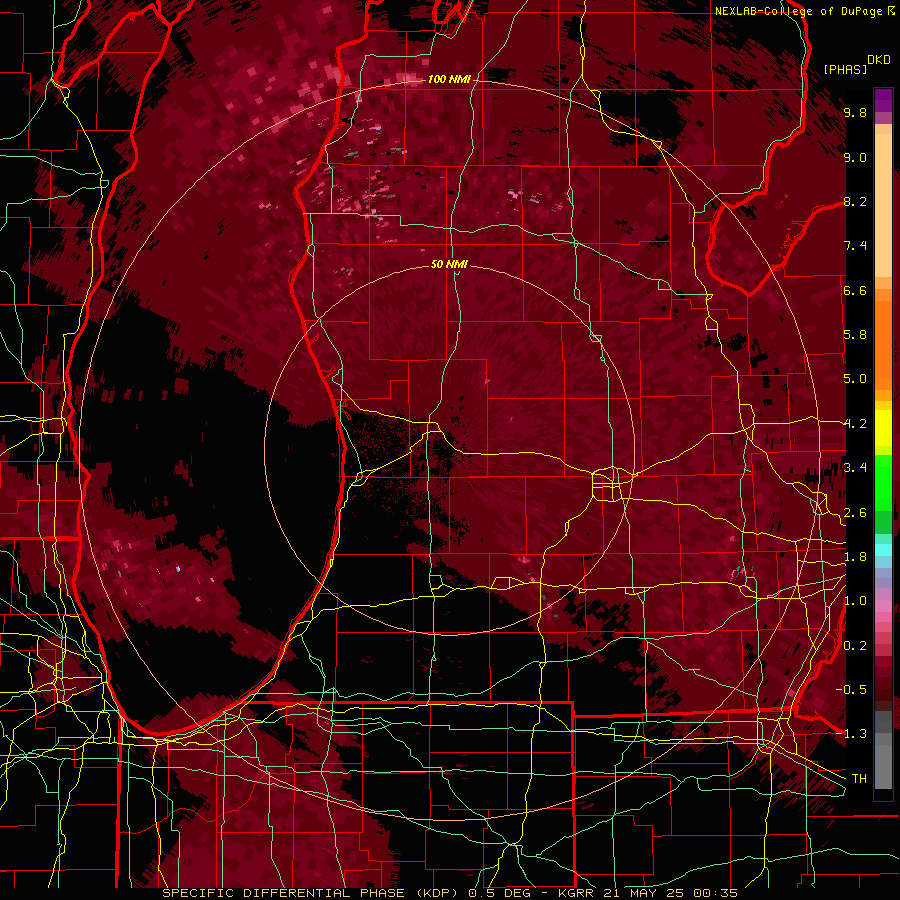Click the TH threshold label
900x900 pixels.
tap(859, 779)
